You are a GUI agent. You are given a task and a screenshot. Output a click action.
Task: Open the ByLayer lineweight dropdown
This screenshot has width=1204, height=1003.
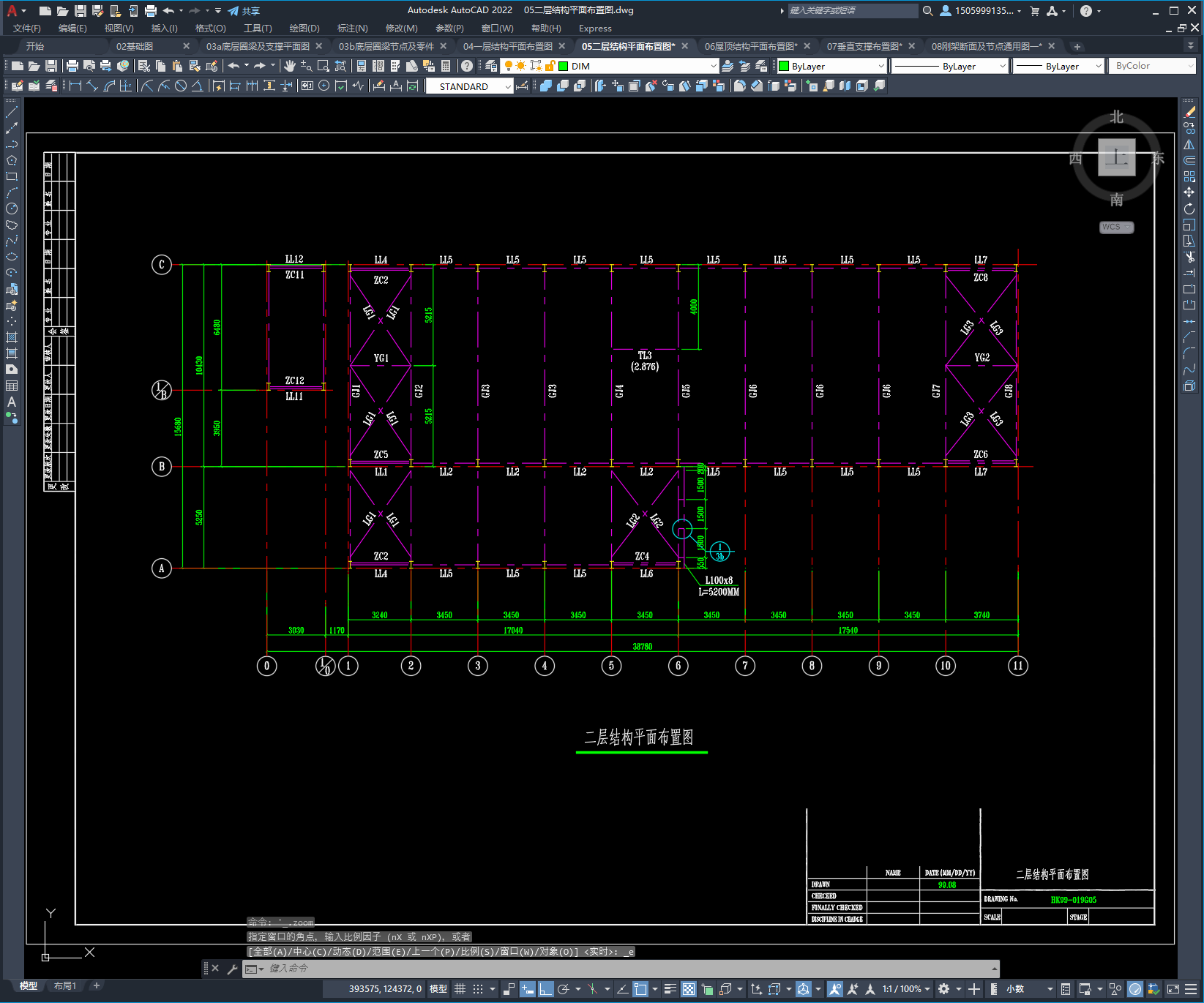tap(1098, 66)
